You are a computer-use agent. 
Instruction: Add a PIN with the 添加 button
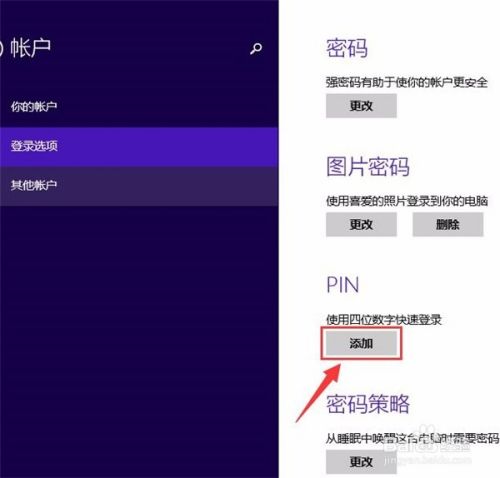click(361, 343)
